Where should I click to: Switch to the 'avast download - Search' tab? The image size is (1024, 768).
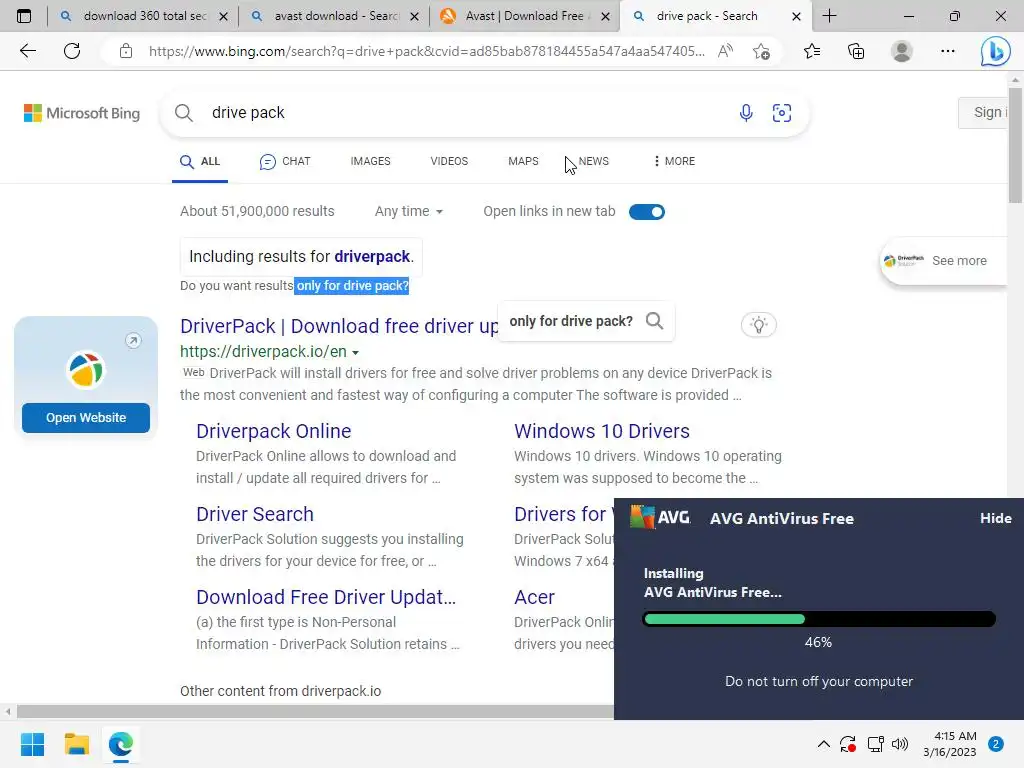(335, 16)
